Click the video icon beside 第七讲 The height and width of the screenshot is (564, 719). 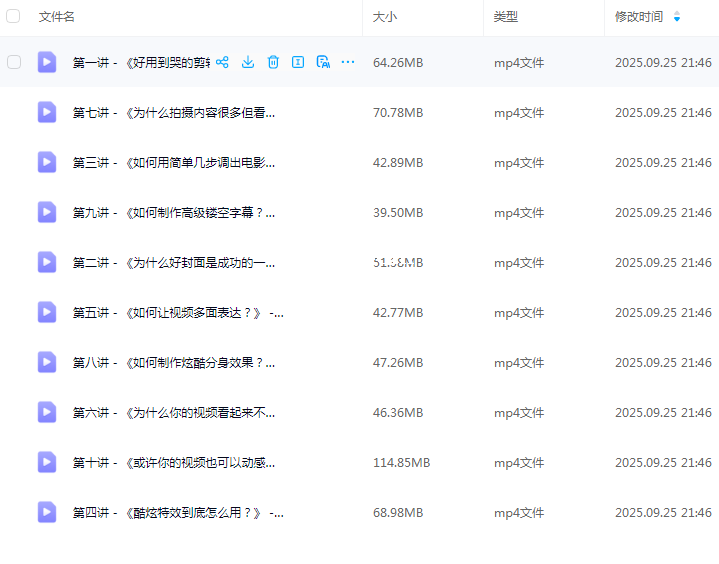[x=47, y=112]
